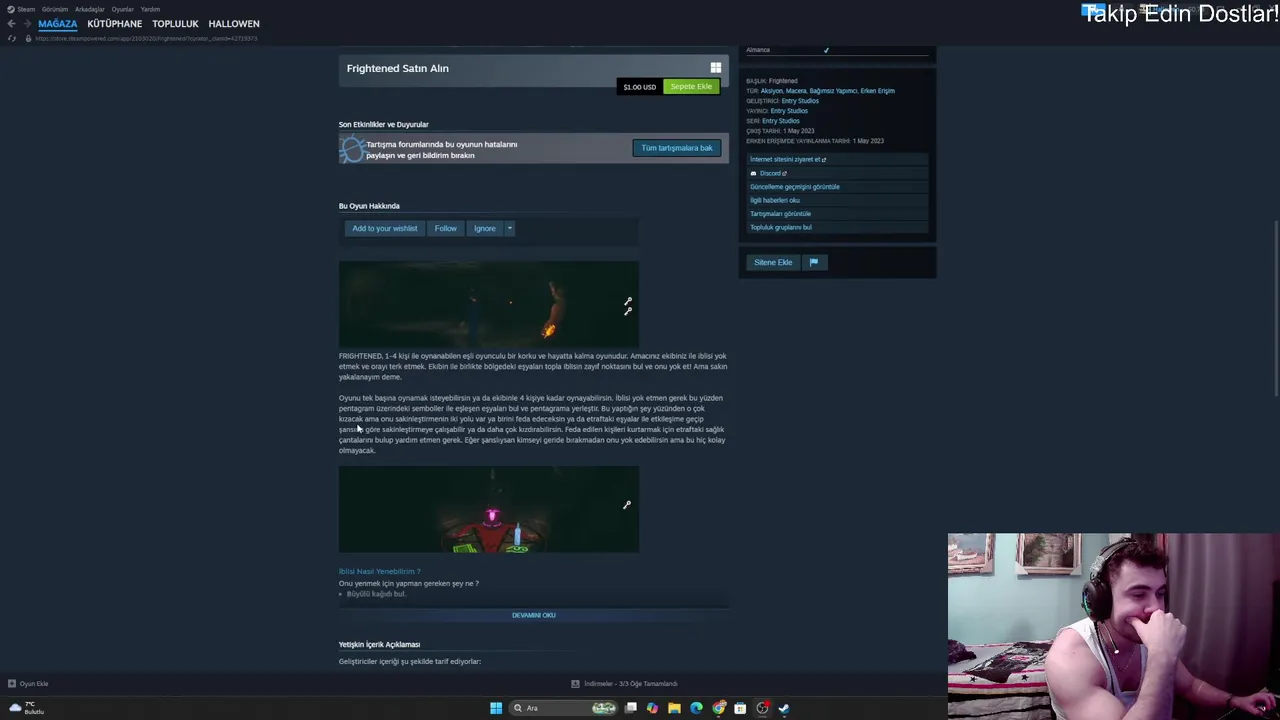Click Tüm tartışmalara bak button
The height and width of the screenshot is (720, 1280).
coord(677,148)
